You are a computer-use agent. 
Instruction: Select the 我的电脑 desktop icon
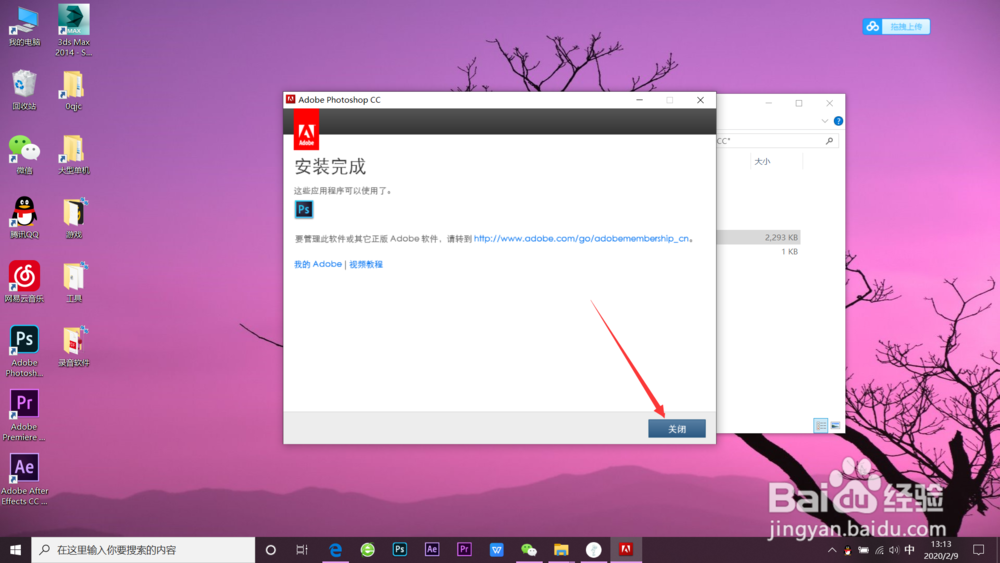coord(24,27)
